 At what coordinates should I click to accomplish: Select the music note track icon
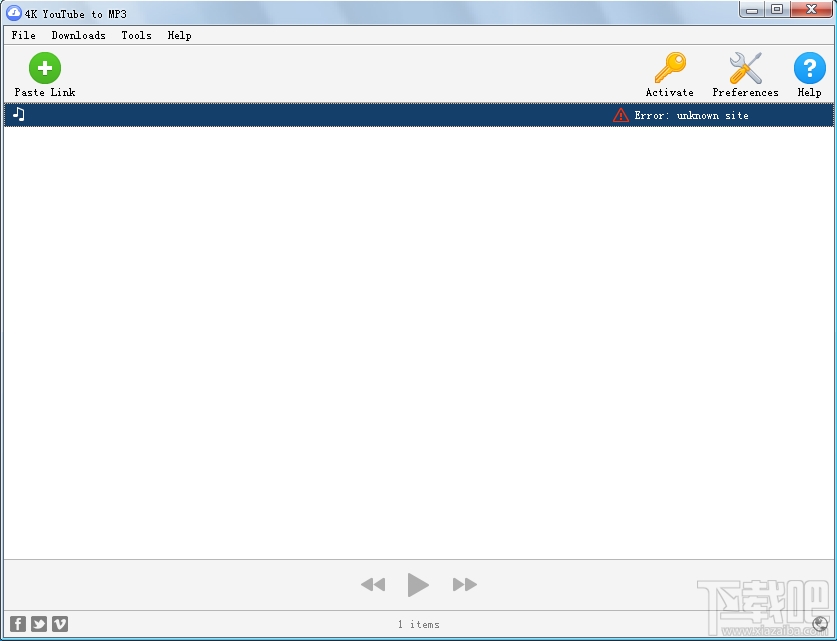(19, 114)
